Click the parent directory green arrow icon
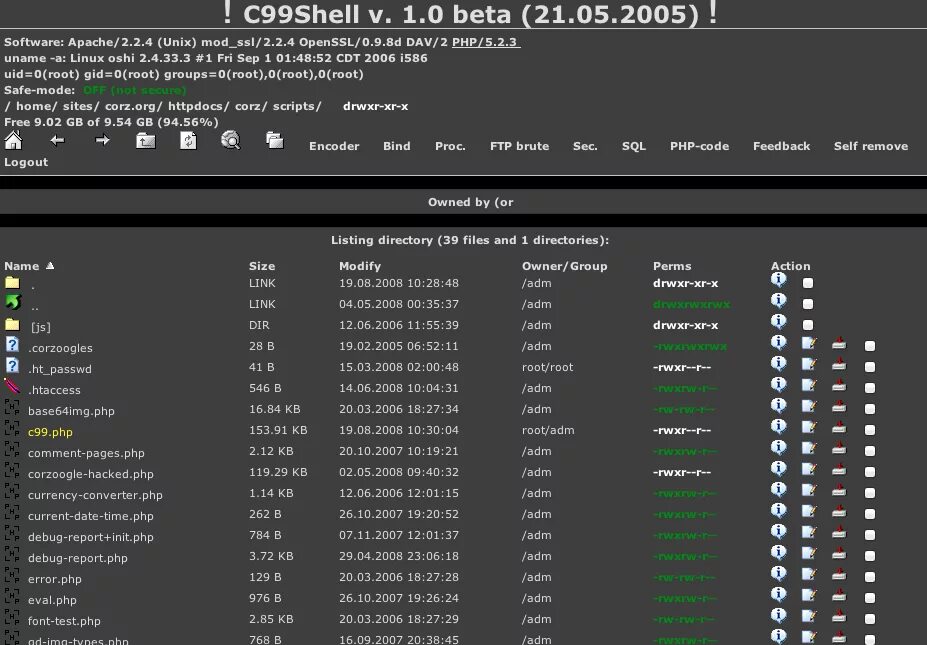The height and width of the screenshot is (645, 927). click(x=13, y=302)
